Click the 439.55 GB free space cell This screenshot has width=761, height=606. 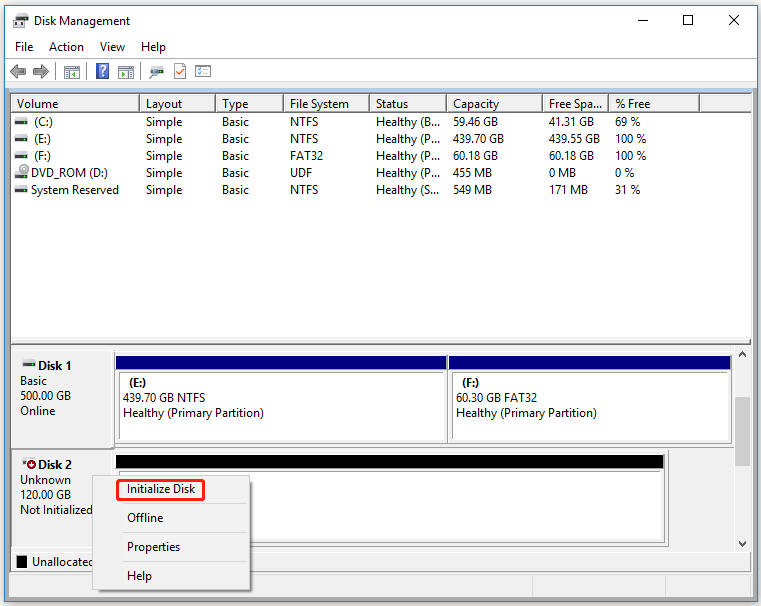coord(574,139)
